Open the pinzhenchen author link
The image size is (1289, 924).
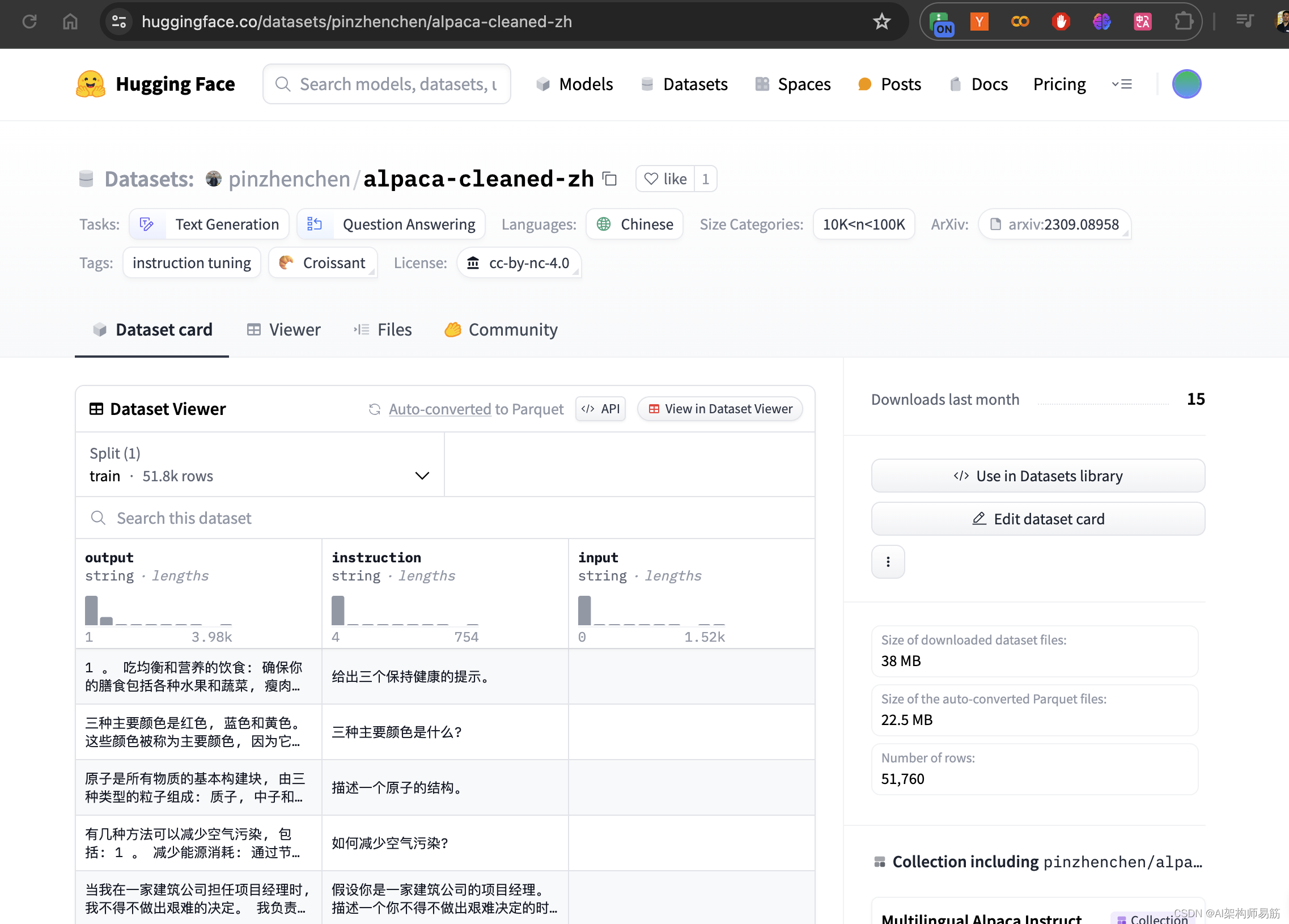tap(289, 179)
